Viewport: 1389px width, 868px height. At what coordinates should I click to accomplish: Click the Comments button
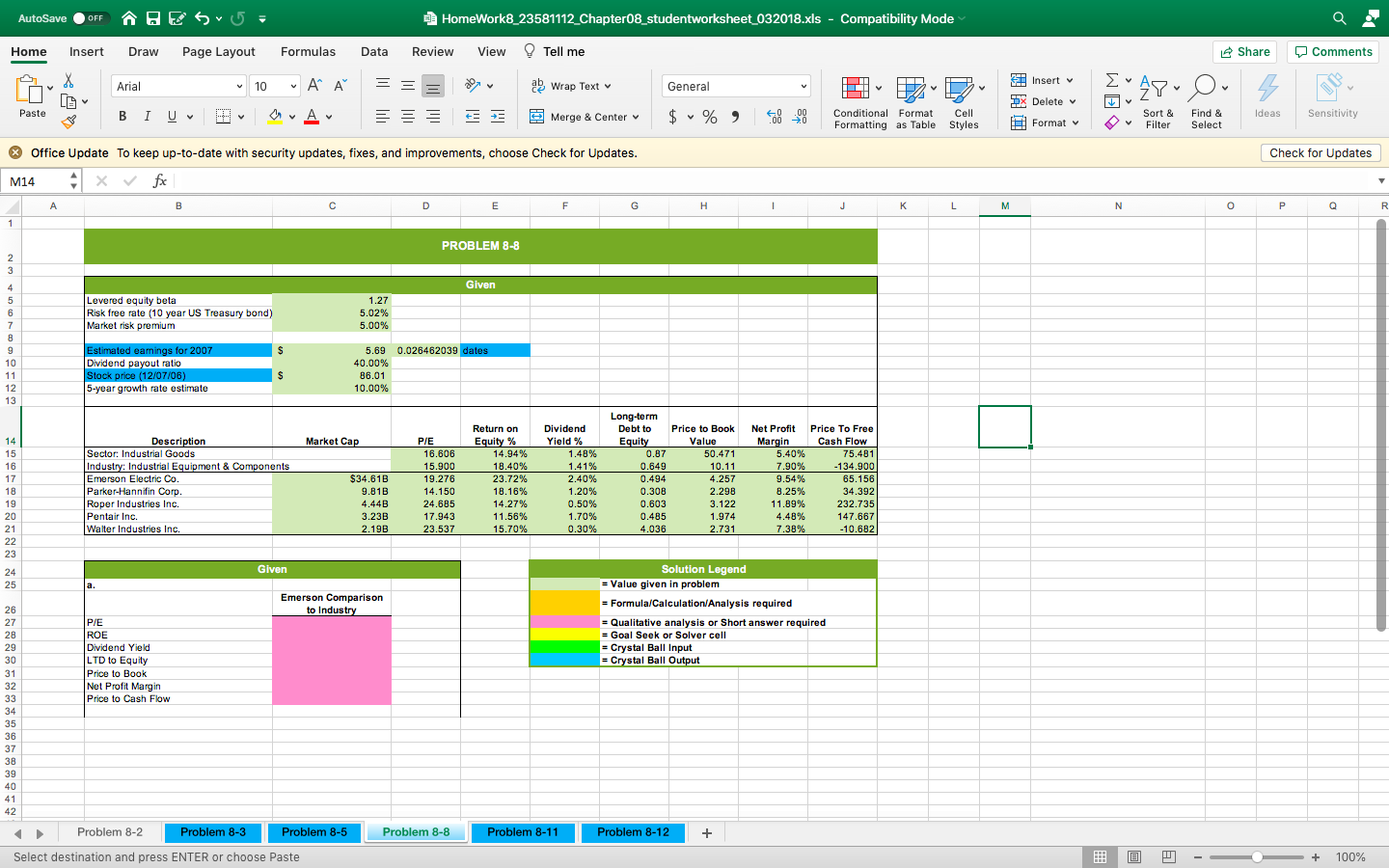tap(1333, 52)
